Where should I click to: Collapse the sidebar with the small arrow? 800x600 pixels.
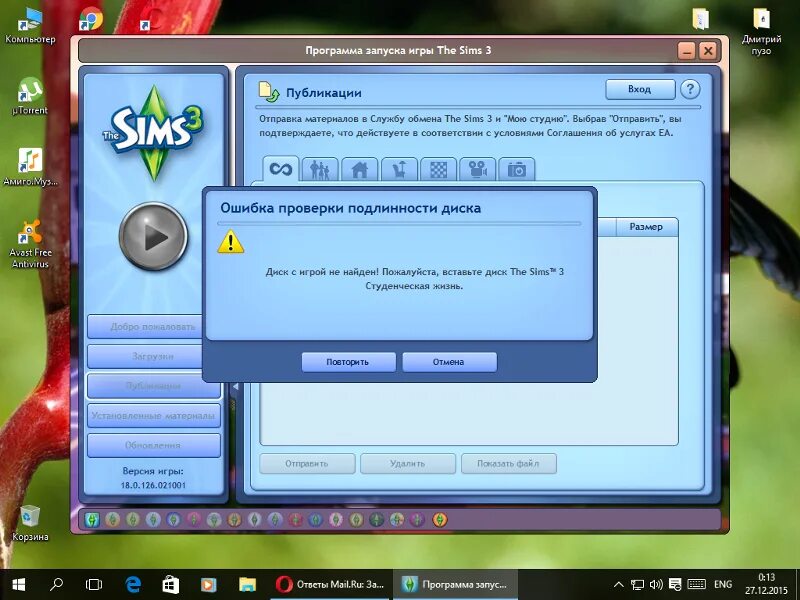(x=235, y=387)
